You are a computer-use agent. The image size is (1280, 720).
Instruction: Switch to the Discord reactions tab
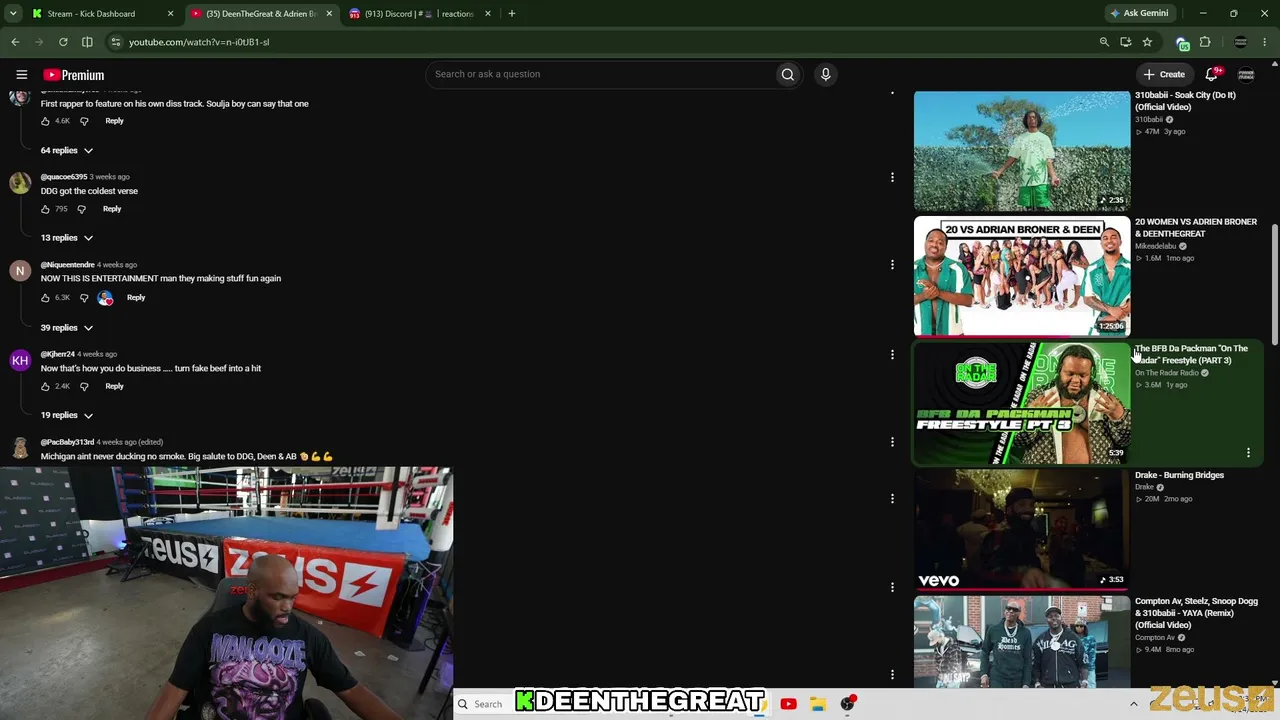tap(418, 14)
